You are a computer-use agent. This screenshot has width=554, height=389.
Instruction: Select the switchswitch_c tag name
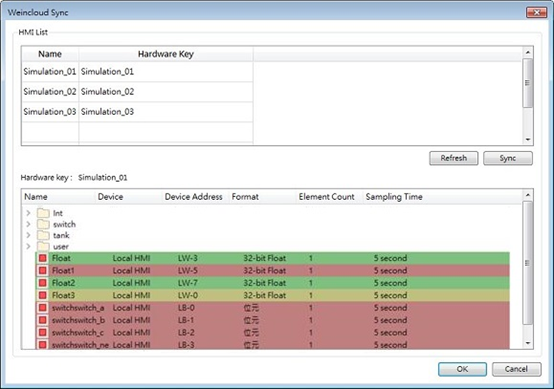pyautogui.click(x=78, y=332)
